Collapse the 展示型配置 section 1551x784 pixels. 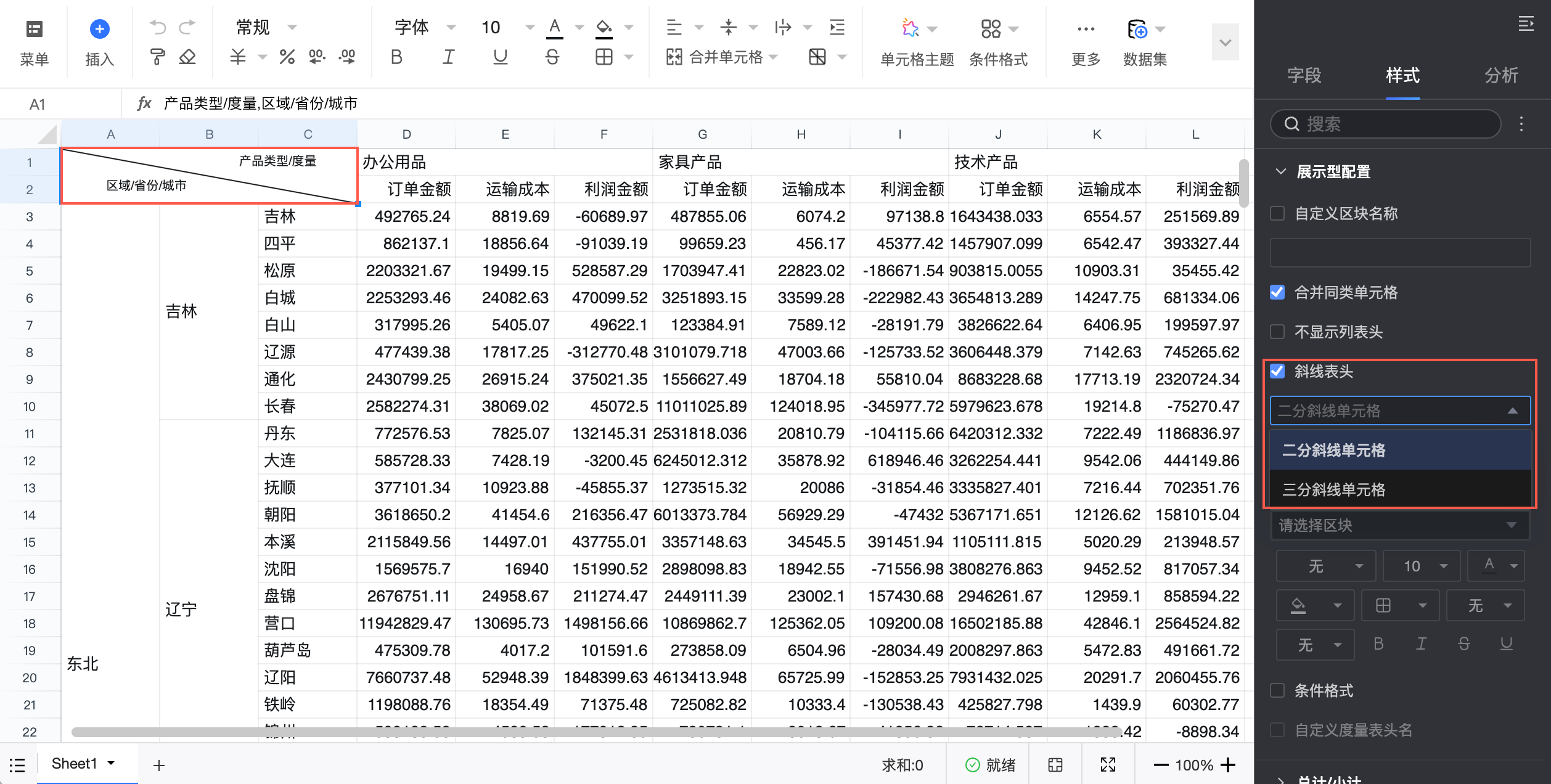click(1281, 171)
